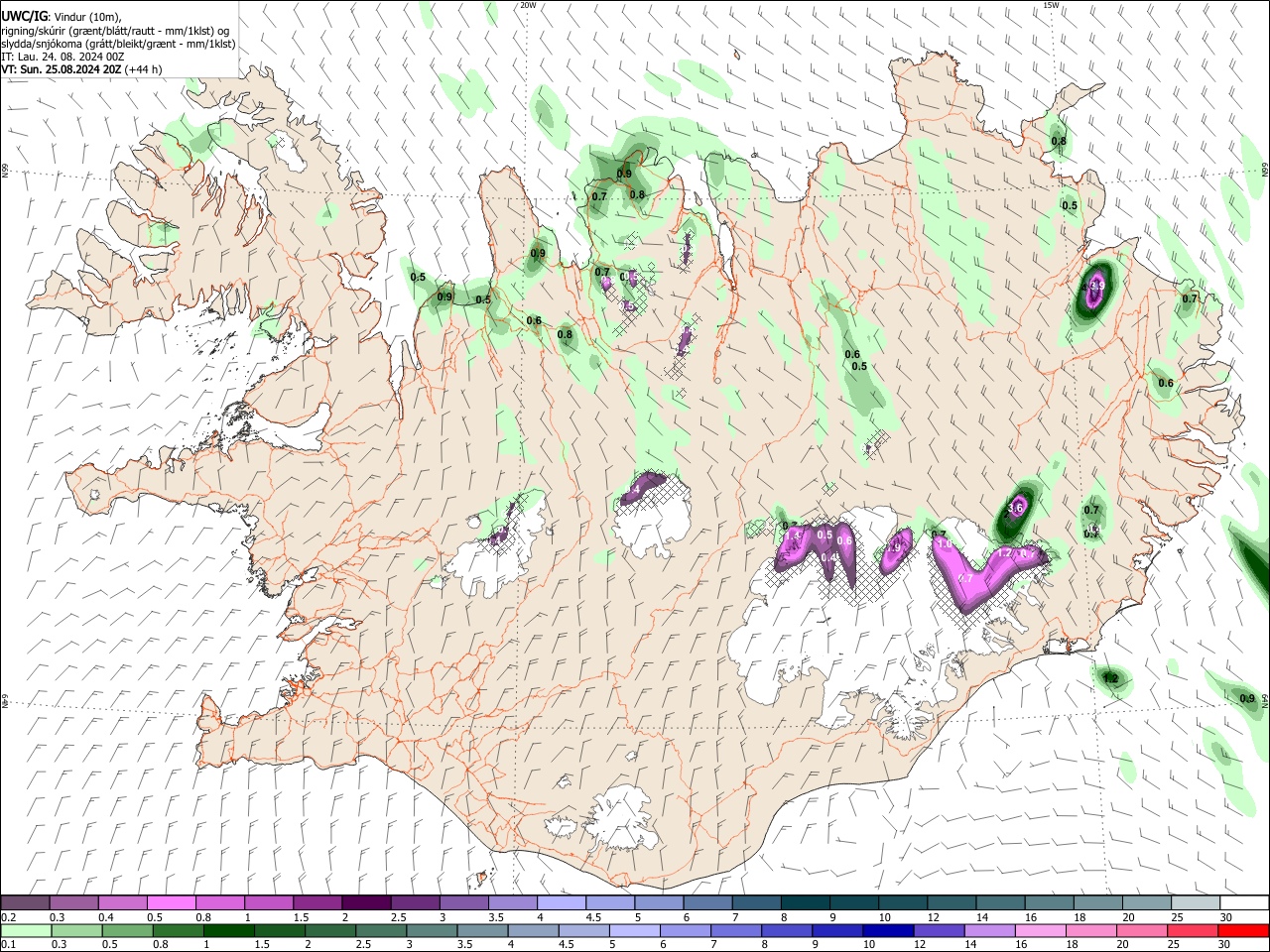Click the pale mint swatch starting the rain scale

coord(25,930)
